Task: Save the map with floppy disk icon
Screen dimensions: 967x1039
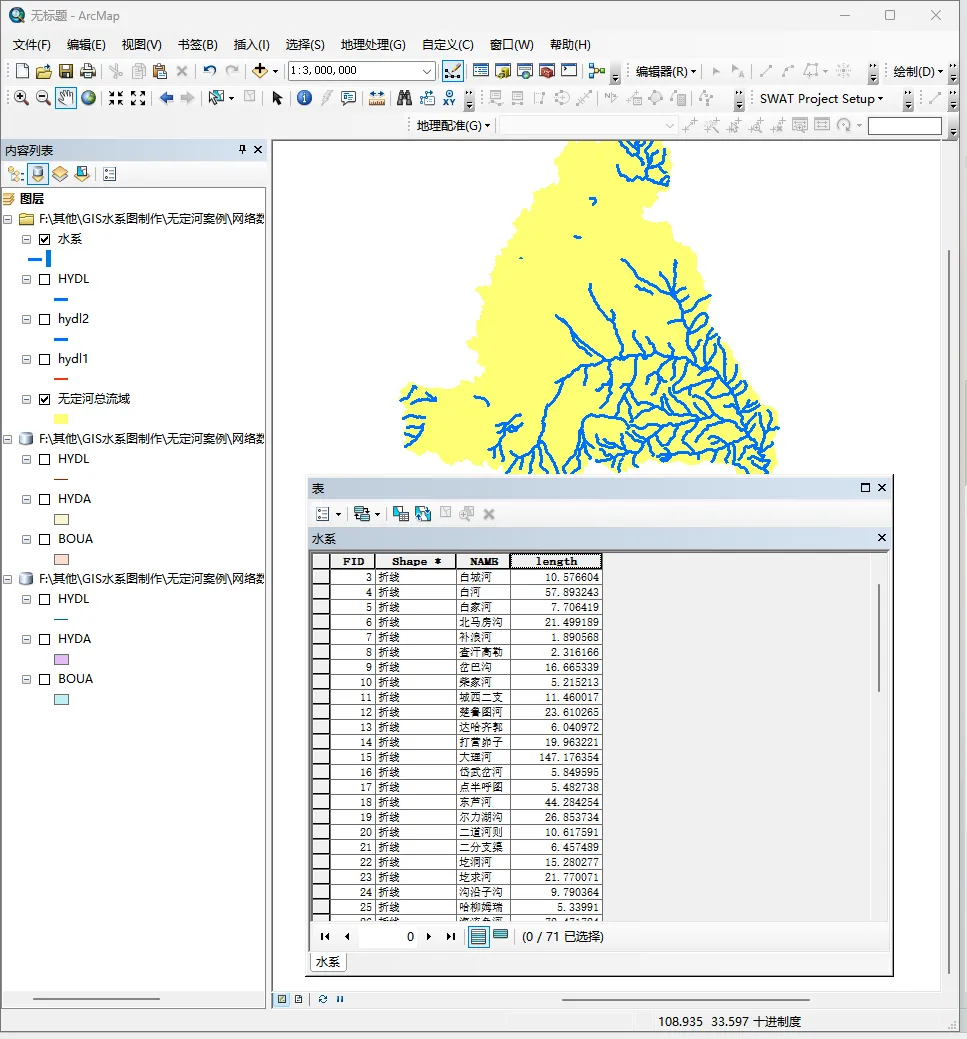Action: [66, 71]
